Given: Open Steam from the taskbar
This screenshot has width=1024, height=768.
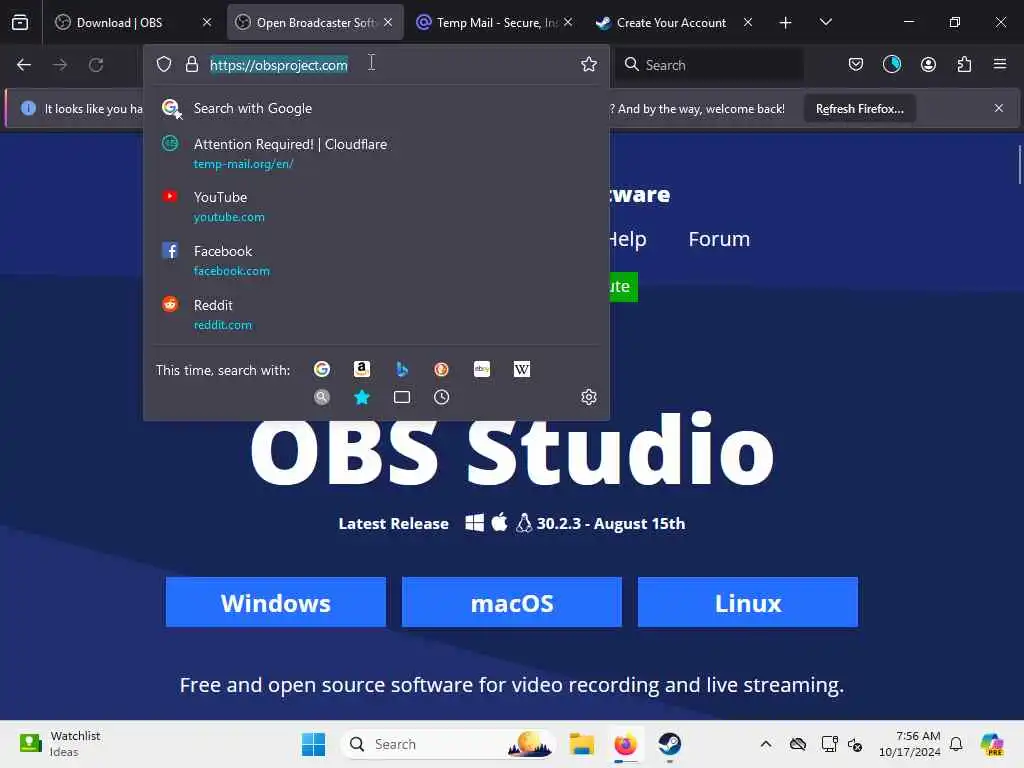Looking at the screenshot, I should pos(669,744).
